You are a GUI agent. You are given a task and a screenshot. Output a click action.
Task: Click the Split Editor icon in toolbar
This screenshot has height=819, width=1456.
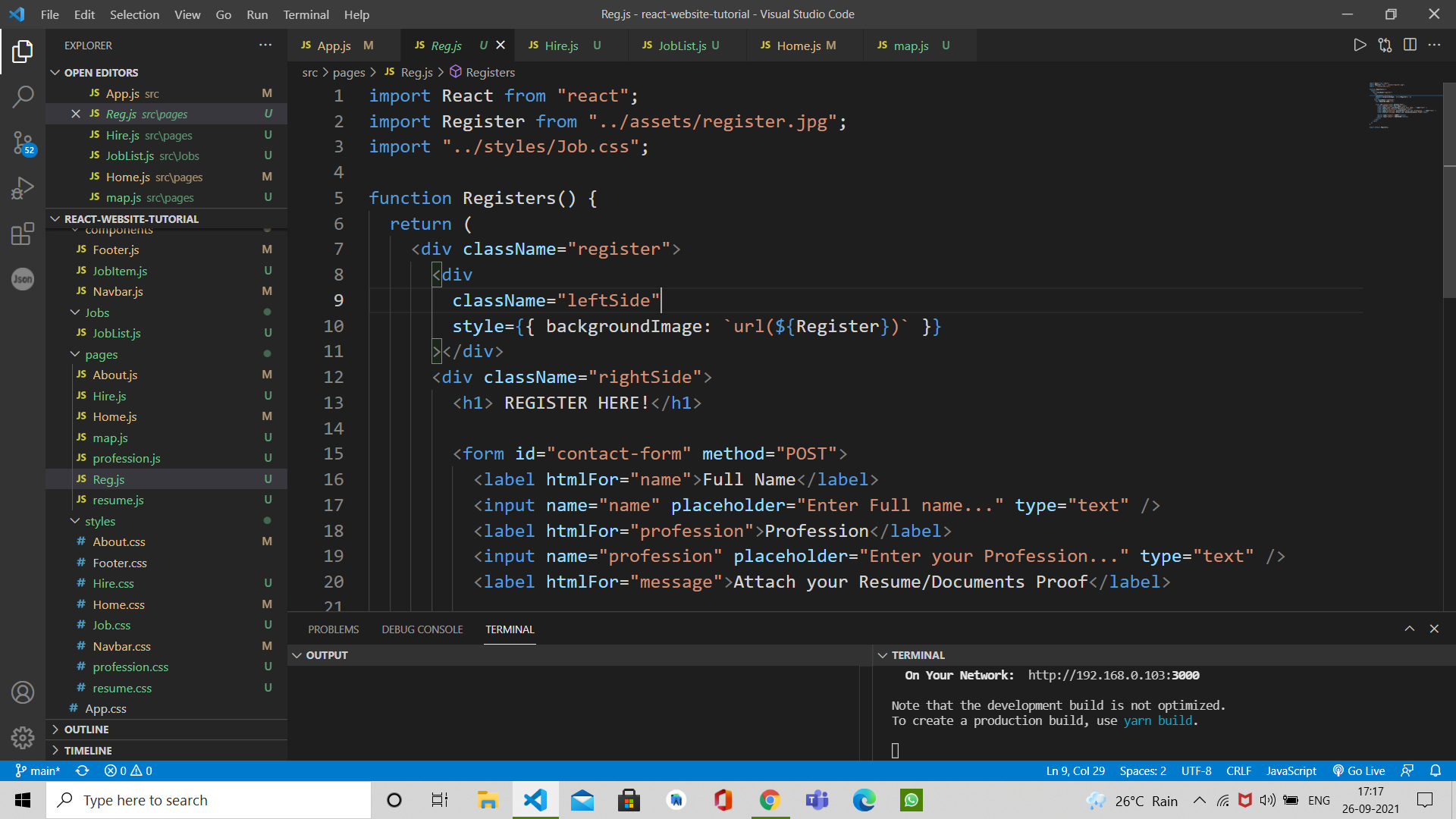[1410, 45]
